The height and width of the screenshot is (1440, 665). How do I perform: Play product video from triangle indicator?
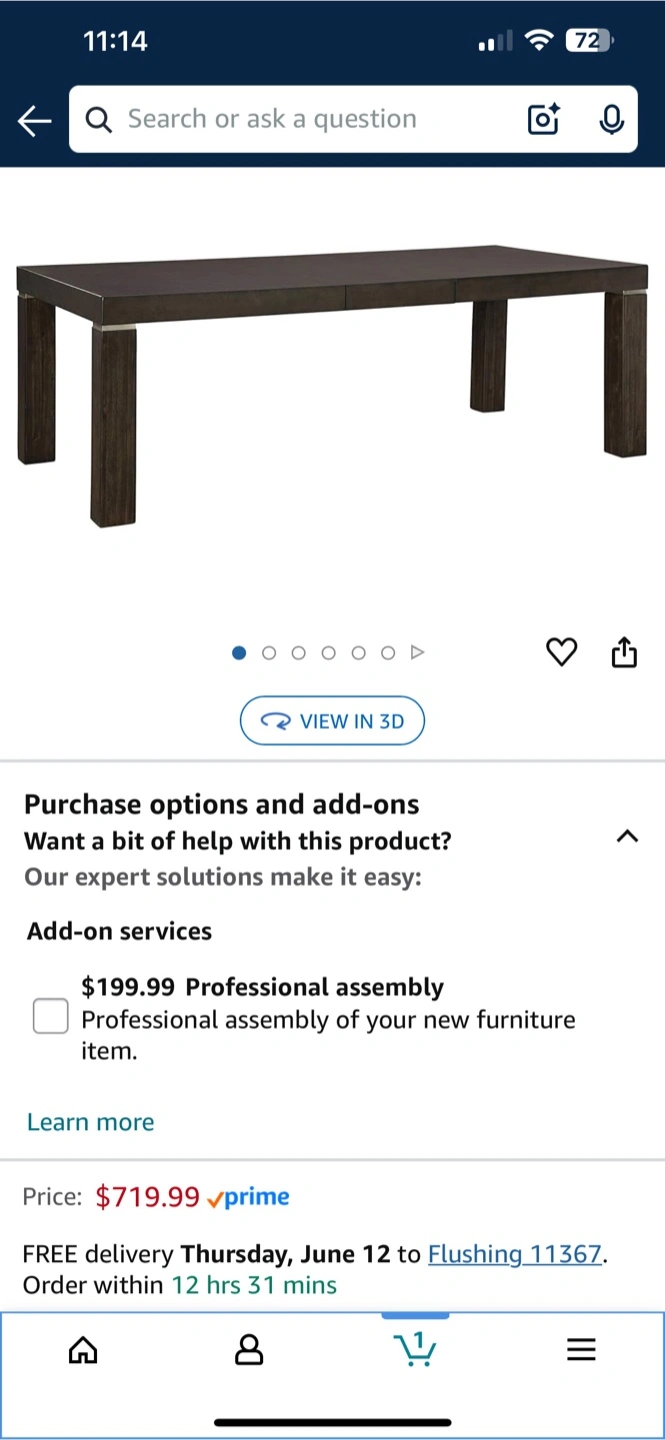pos(418,653)
